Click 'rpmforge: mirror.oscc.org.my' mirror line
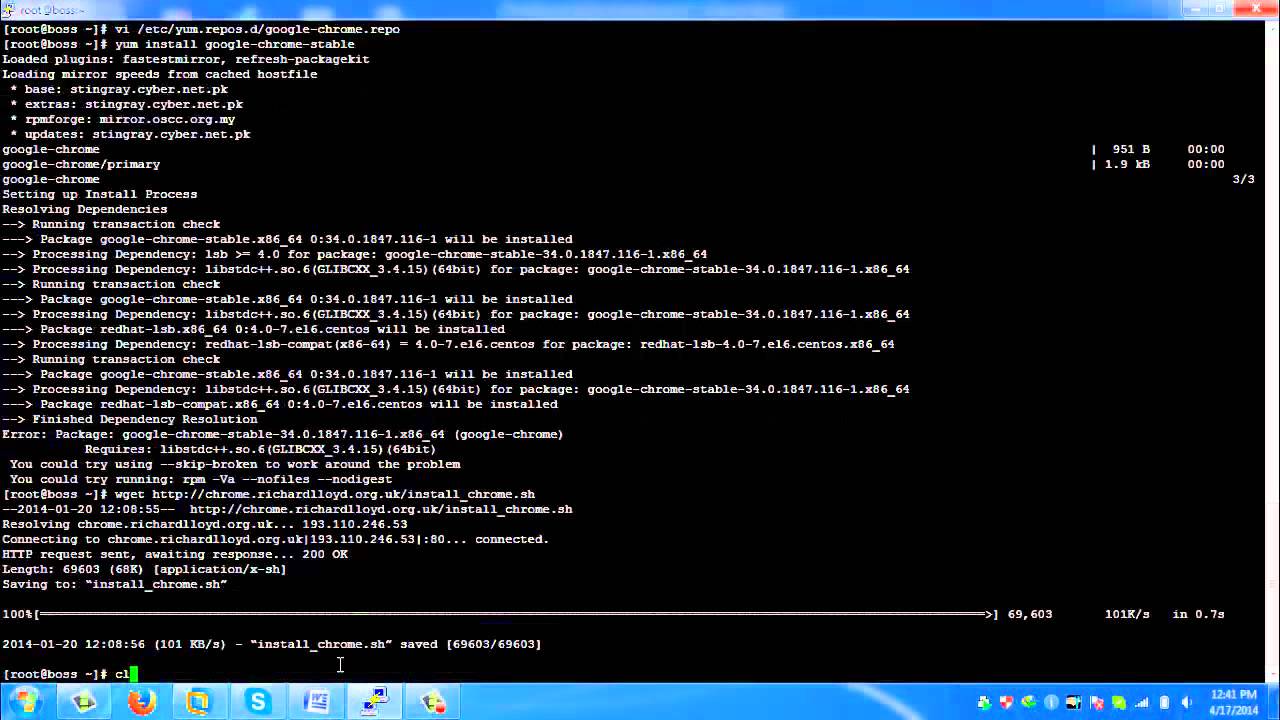The image size is (1280, 720). click(x=123, y=119)
